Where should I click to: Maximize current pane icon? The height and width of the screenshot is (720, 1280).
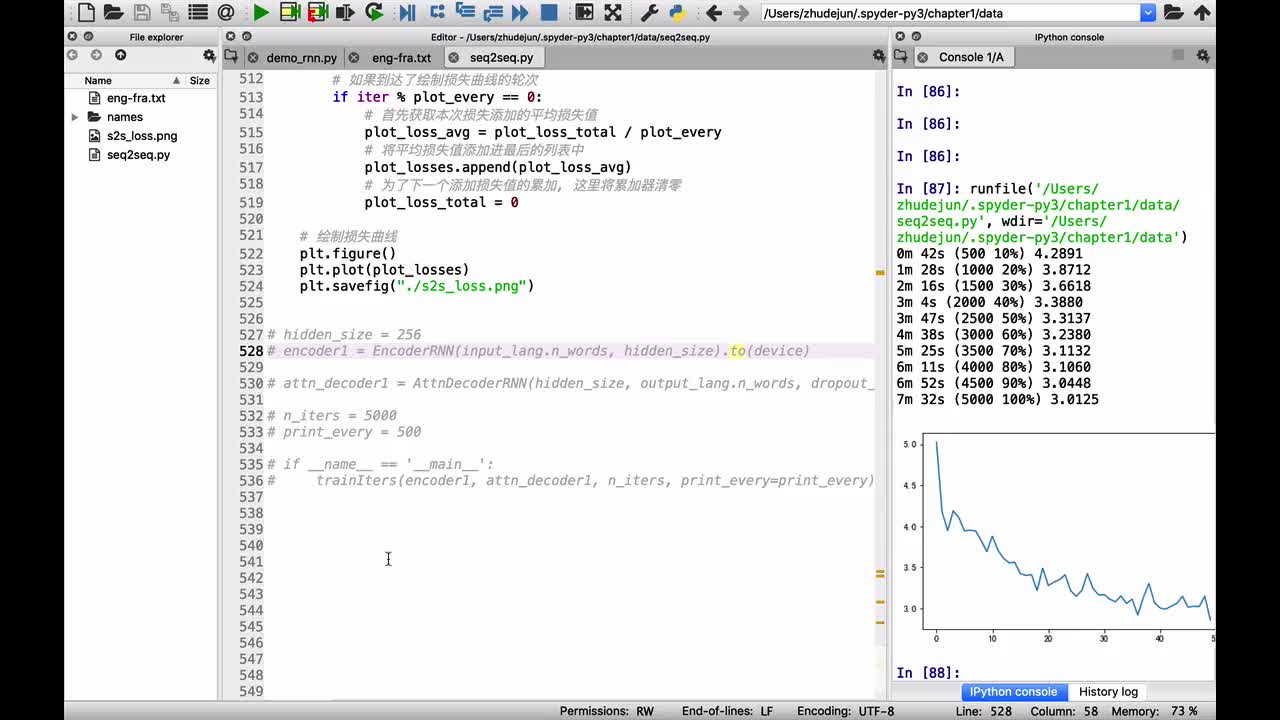click(585, 13)
